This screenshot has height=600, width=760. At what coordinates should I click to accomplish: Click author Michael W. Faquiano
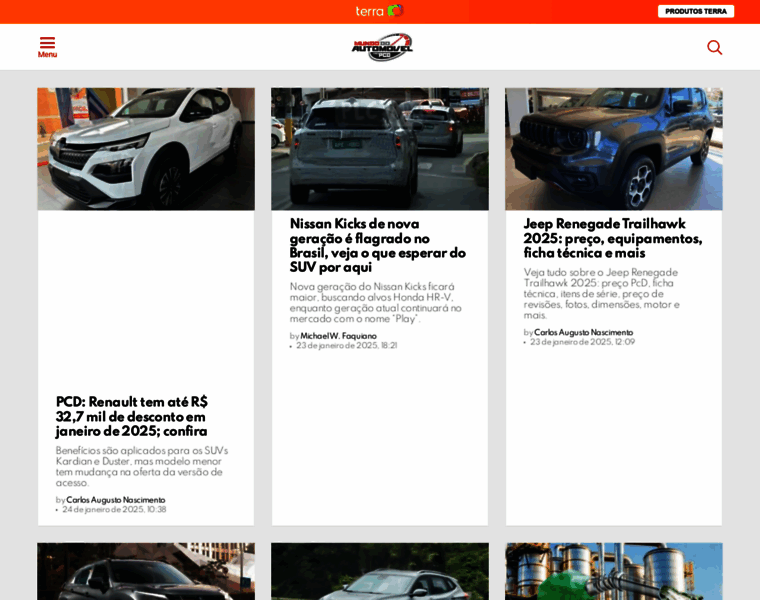pos(338,336)
